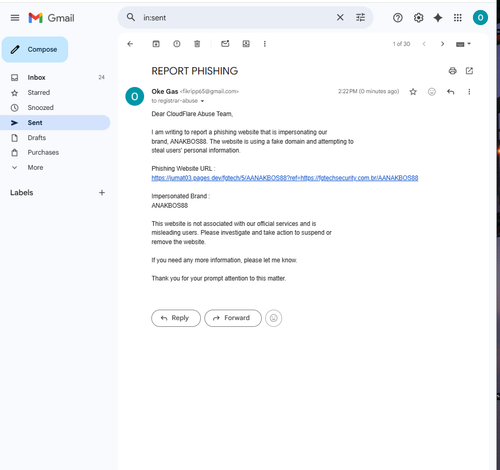Click sender avatar beside Oke Gas
The image size is (500, 470).
(135, 96)
